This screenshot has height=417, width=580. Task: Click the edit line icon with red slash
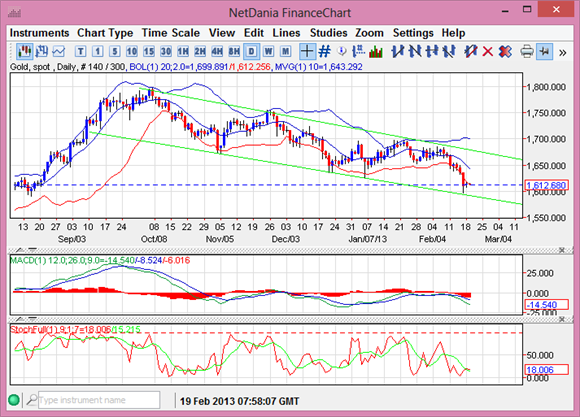[471, 51]
